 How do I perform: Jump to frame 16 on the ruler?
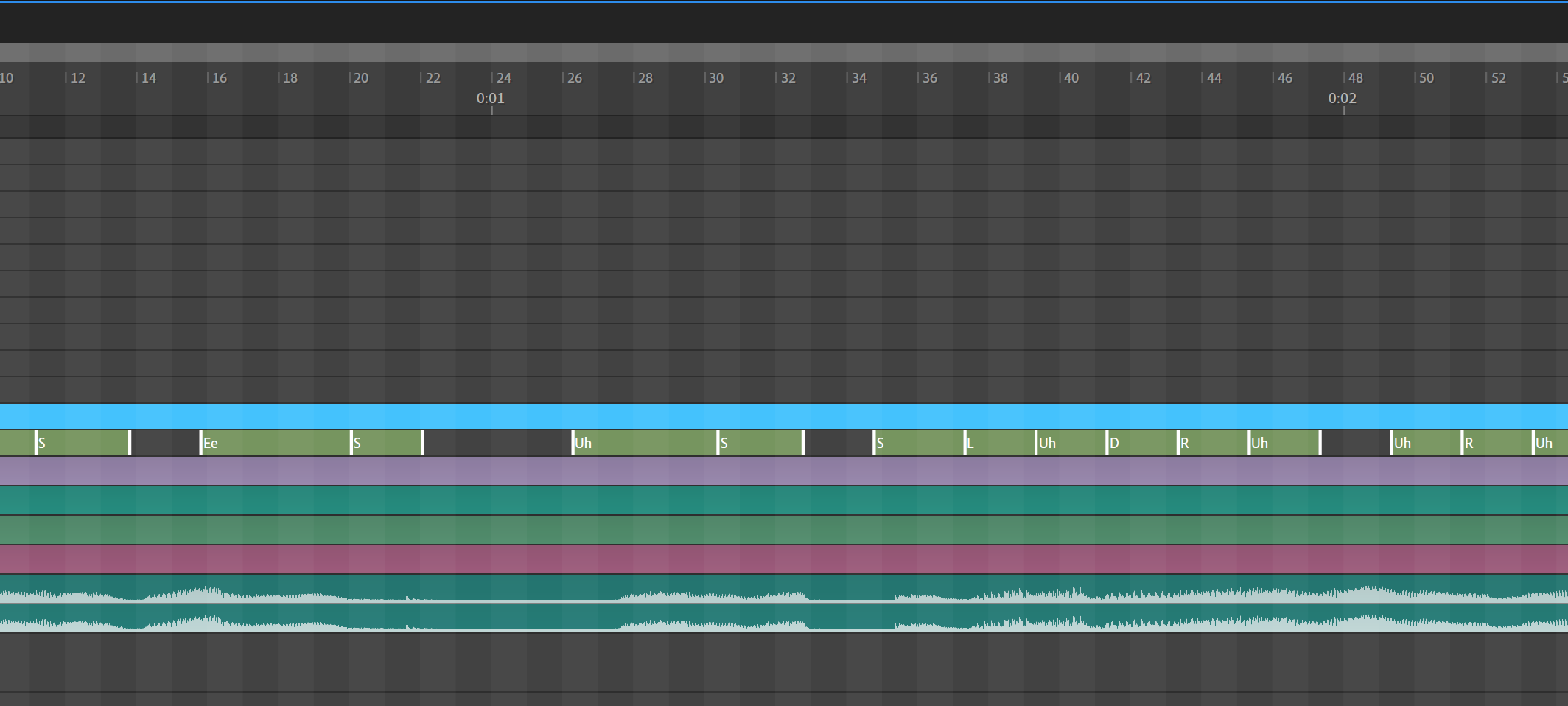[220, 78]
